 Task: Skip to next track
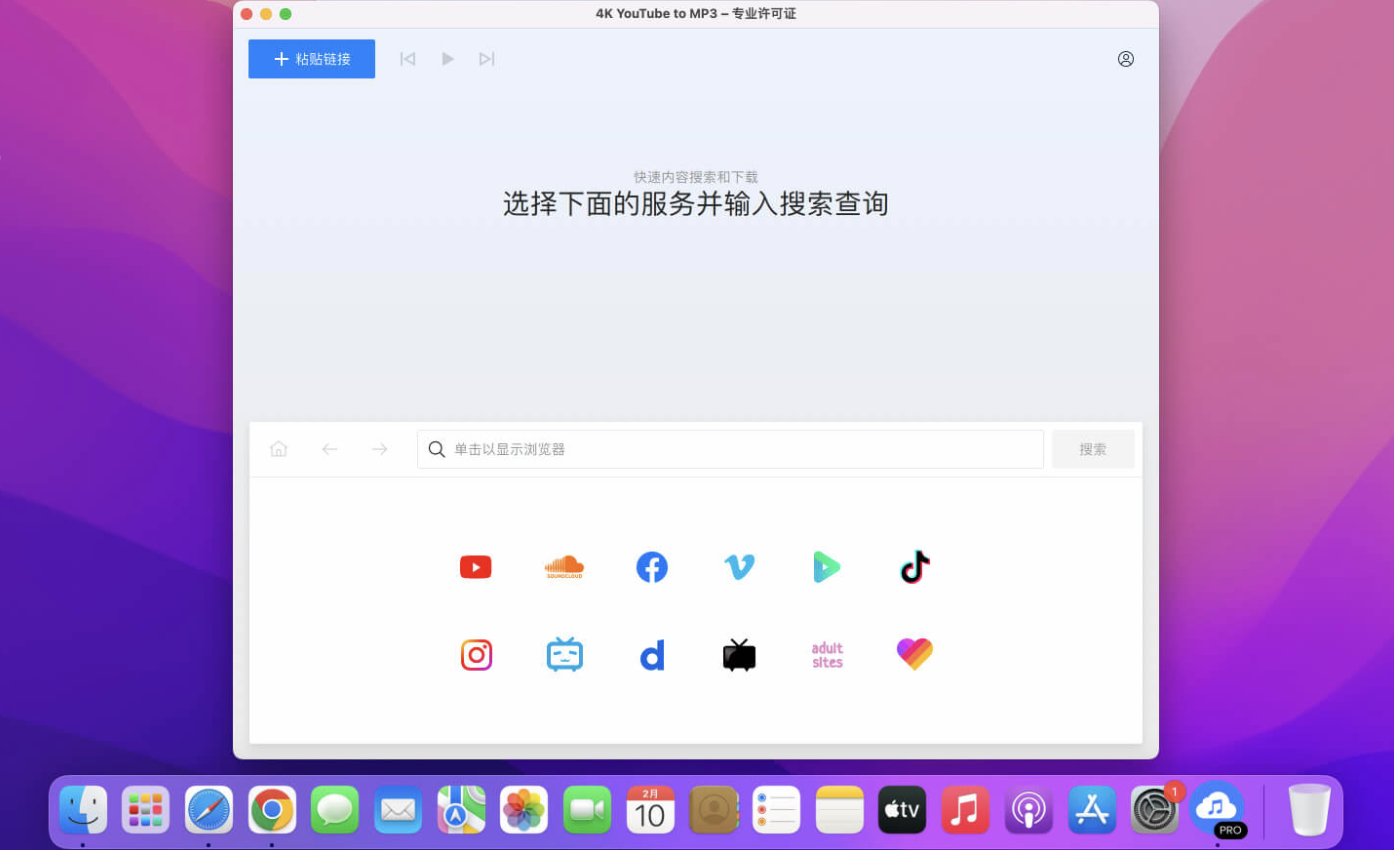[x=487, y=59]
